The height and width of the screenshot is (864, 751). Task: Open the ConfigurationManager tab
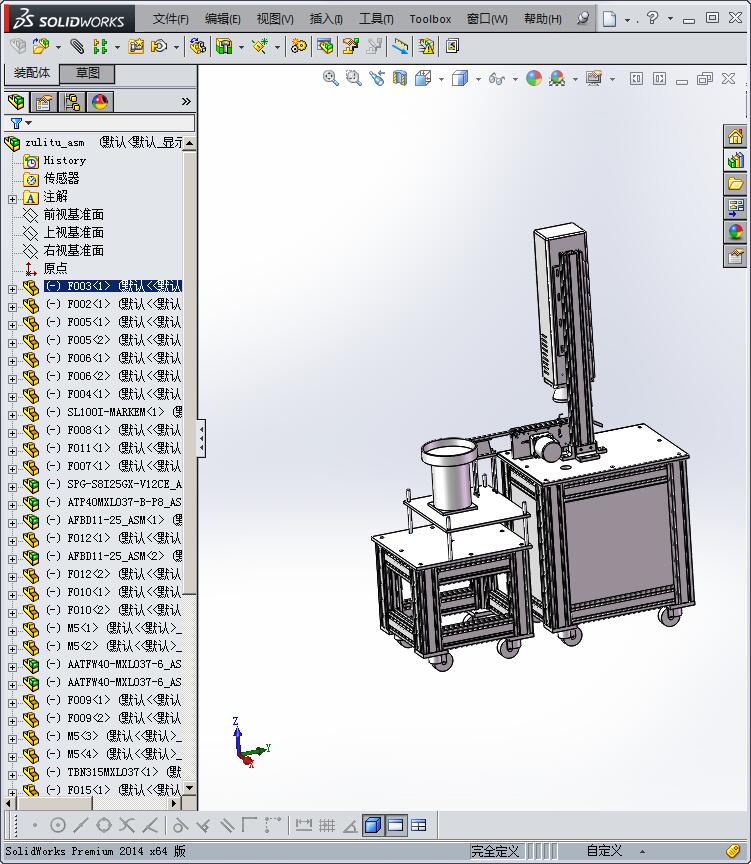coord(72,102)
